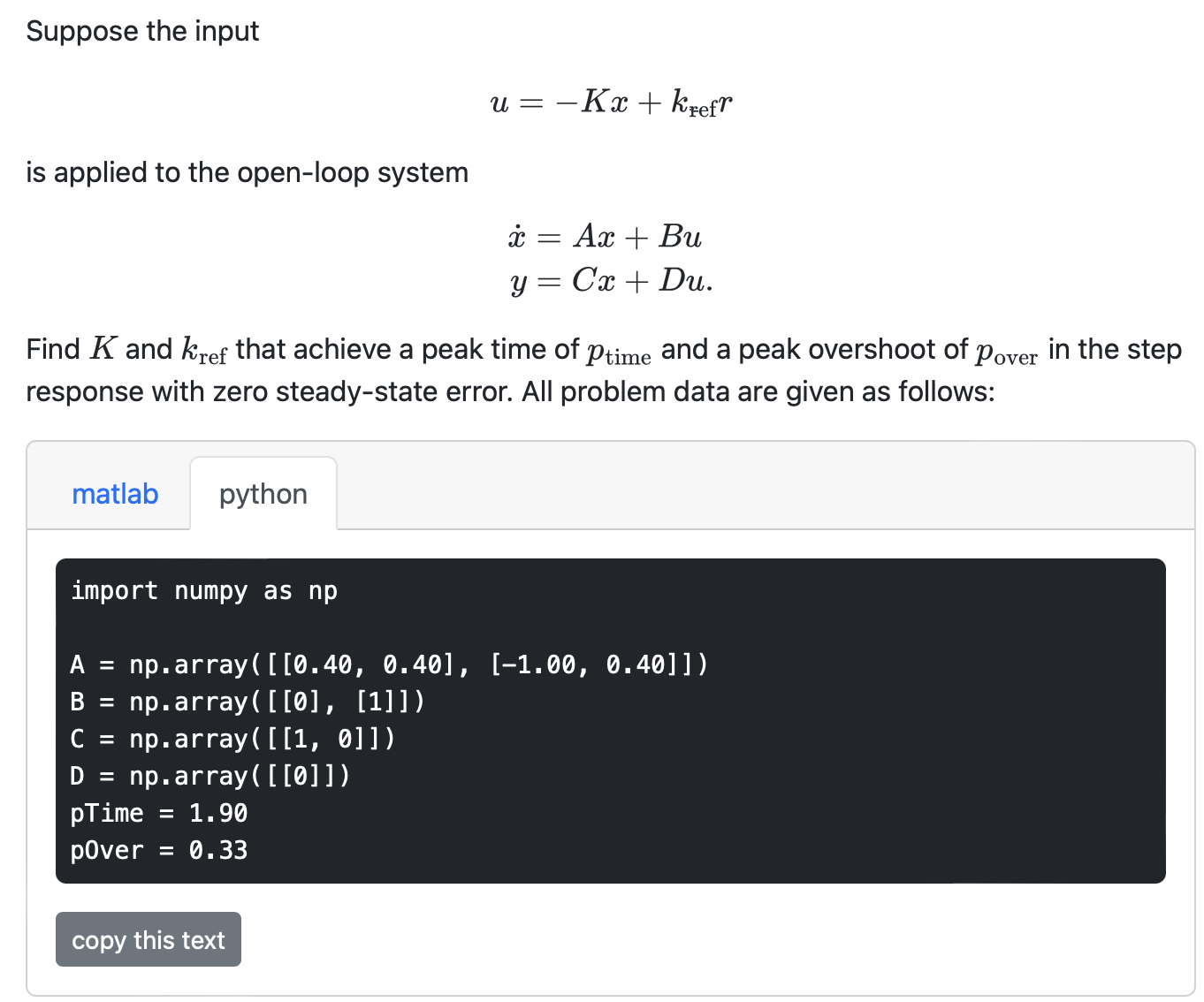Switch to the matlab tab

[115, 494]
